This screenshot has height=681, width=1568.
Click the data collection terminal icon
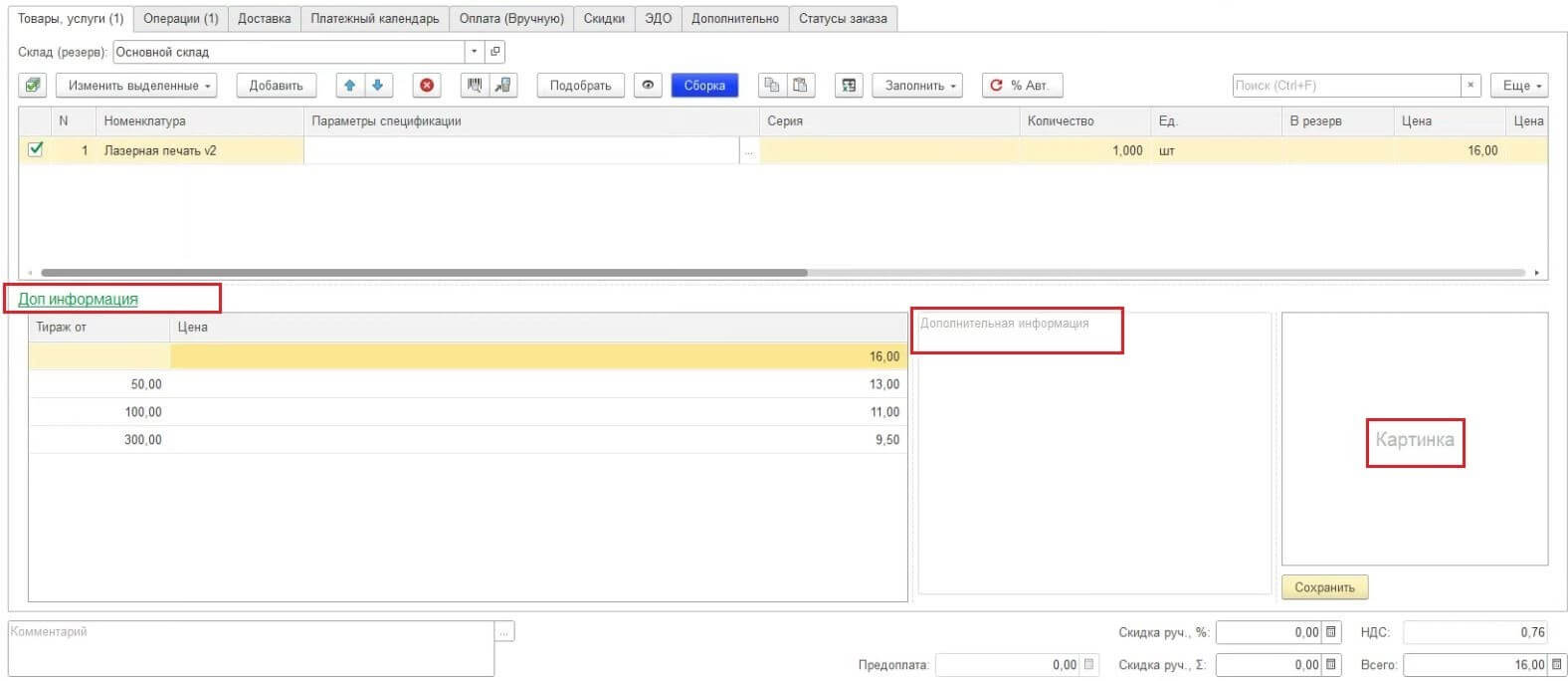[x=503, y=86]
